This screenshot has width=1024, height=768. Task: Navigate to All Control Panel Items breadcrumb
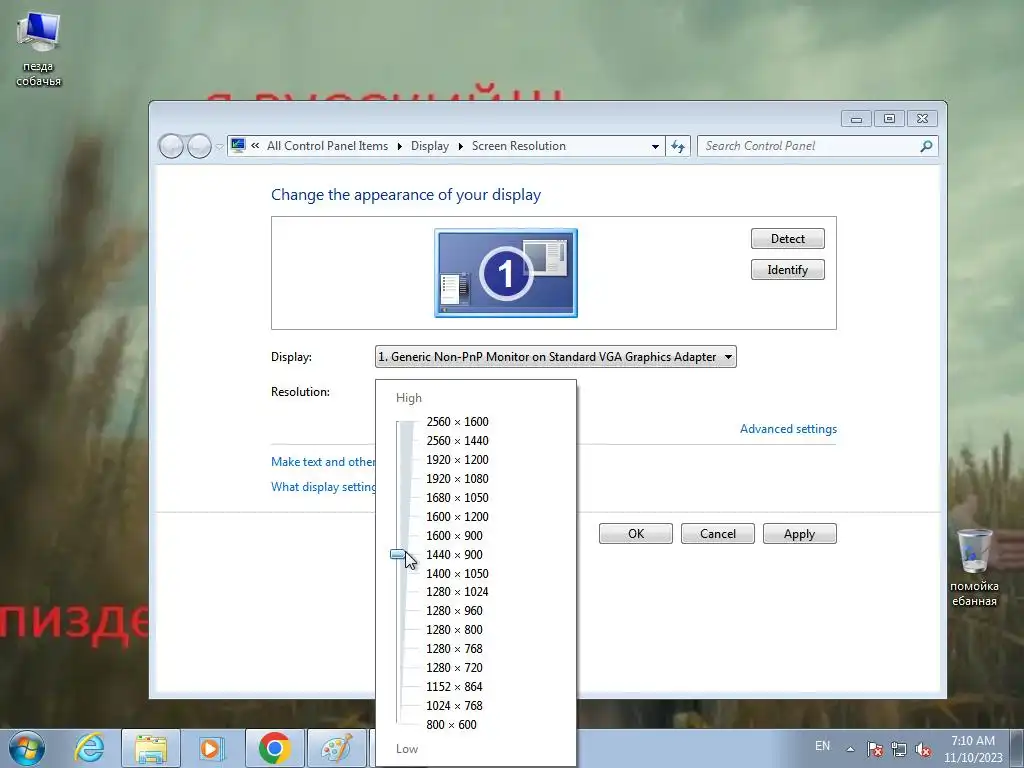327,146
